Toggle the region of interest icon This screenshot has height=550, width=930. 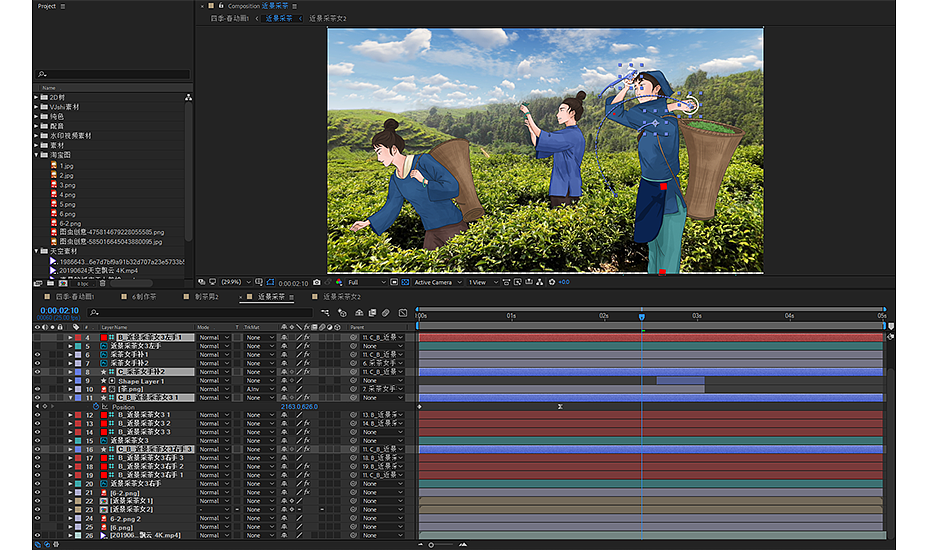coord(394,282)
